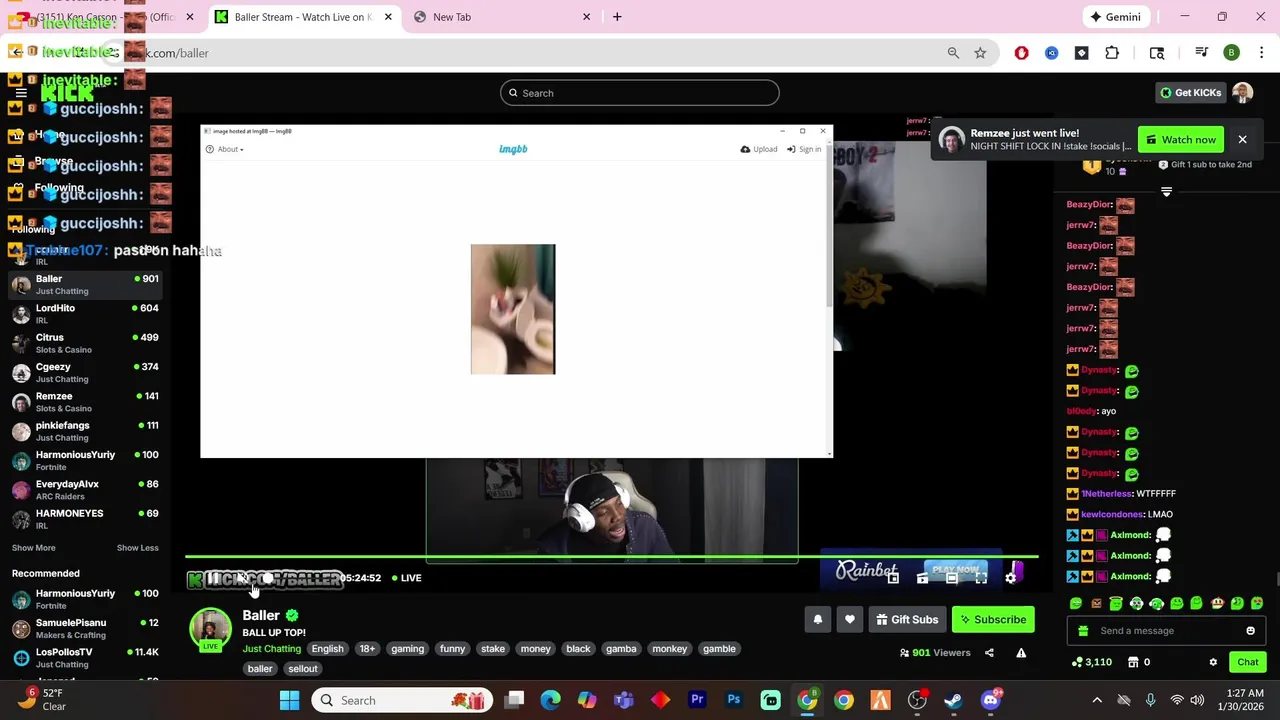Select the sellout tag

[303, 669]
